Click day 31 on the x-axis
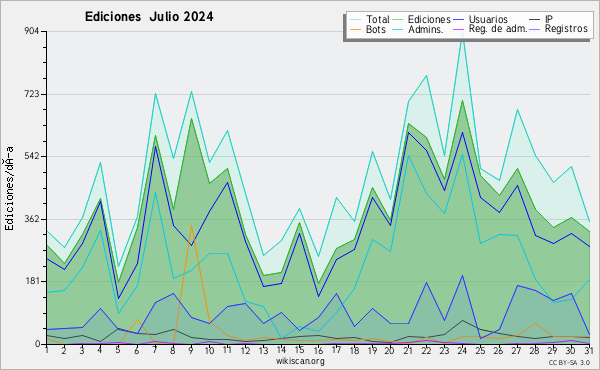This screenshot has height=370, width=600. 589,350
